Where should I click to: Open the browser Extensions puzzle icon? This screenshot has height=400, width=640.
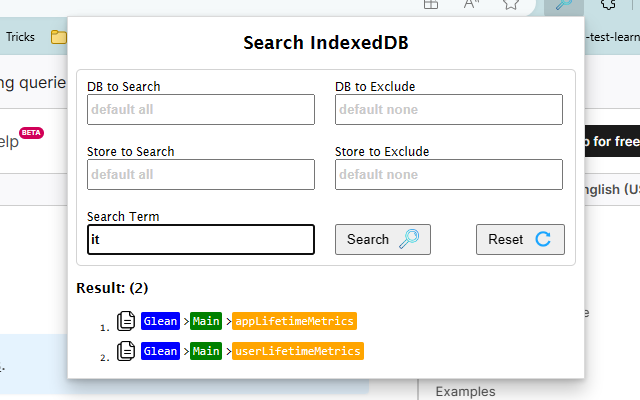tap(609, 5)
